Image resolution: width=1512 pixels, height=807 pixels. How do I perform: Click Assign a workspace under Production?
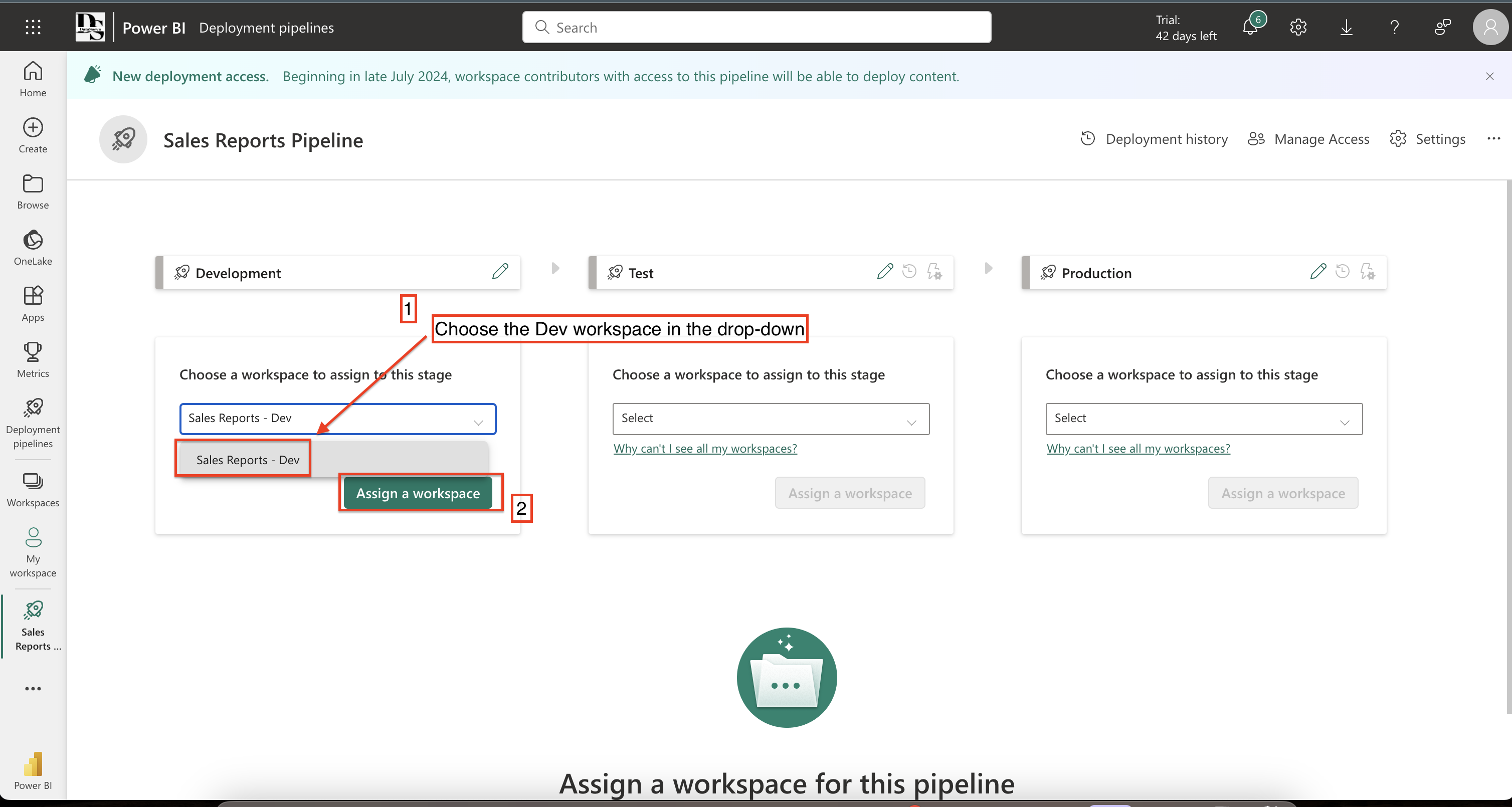[1283, 493]
